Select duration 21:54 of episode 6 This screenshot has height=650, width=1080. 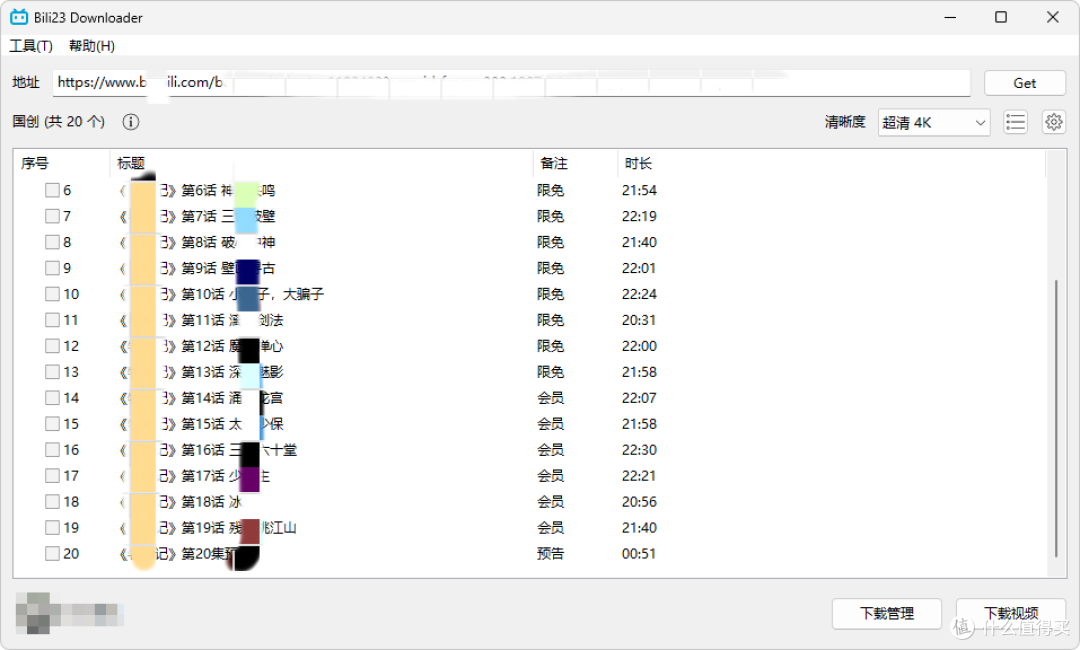pyautogui.click(x=639, y=190)
